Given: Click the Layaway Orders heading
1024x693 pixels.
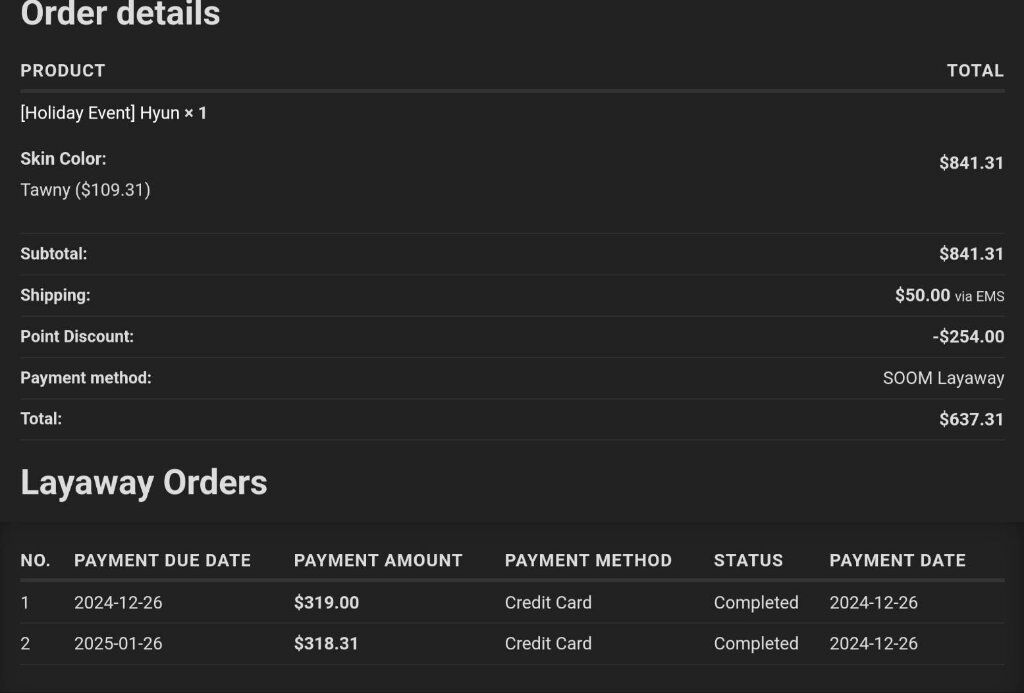Looking at the screenshot, I should pyautogui.click(x=144, y=483).
